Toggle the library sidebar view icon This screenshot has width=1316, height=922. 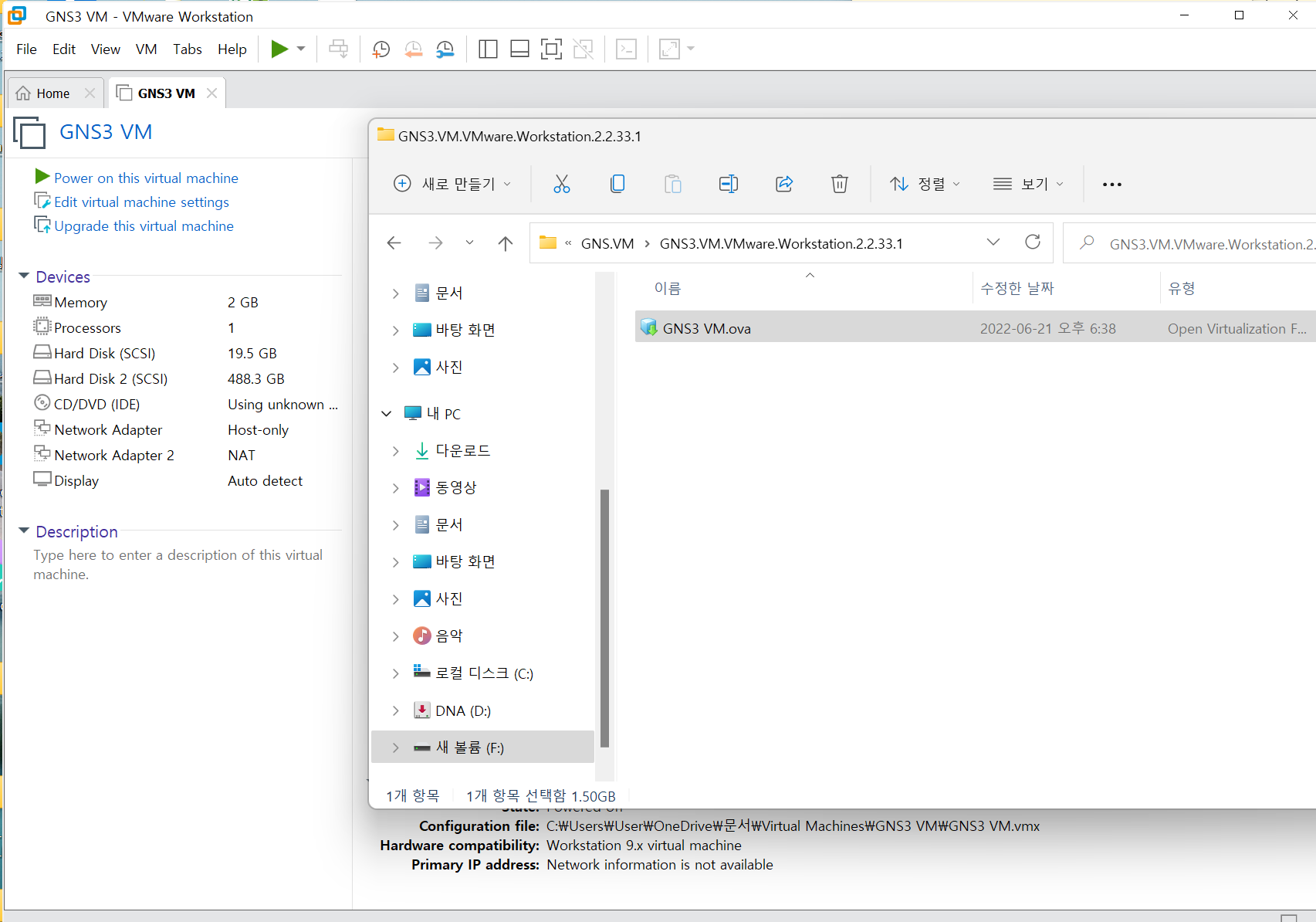click(x=488, y=49)
